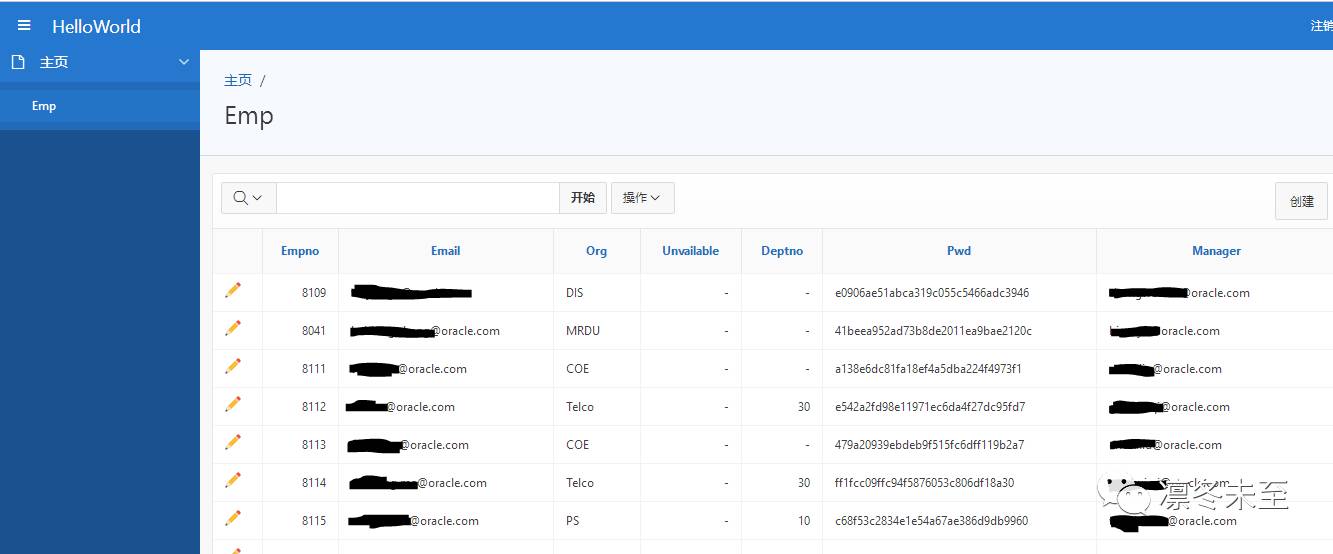
Task: Click Pwd hash starting ff1fcc09ffc9
Action: (x=925, y=483)
